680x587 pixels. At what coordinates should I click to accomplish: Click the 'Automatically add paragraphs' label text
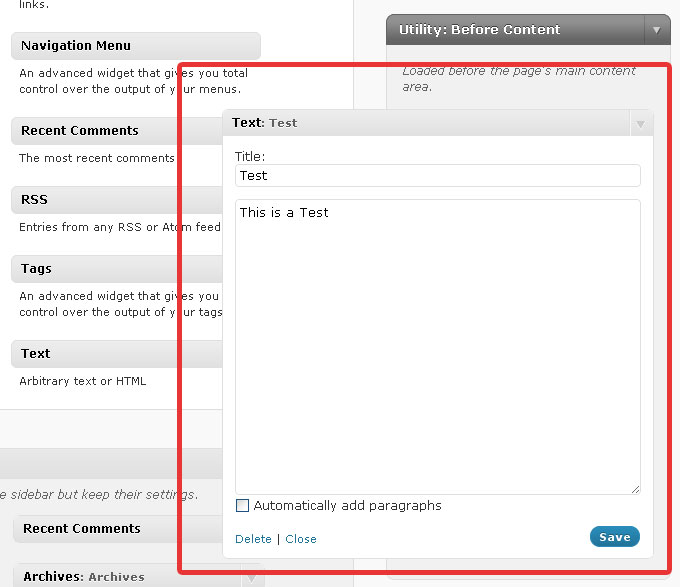(347, 506)
